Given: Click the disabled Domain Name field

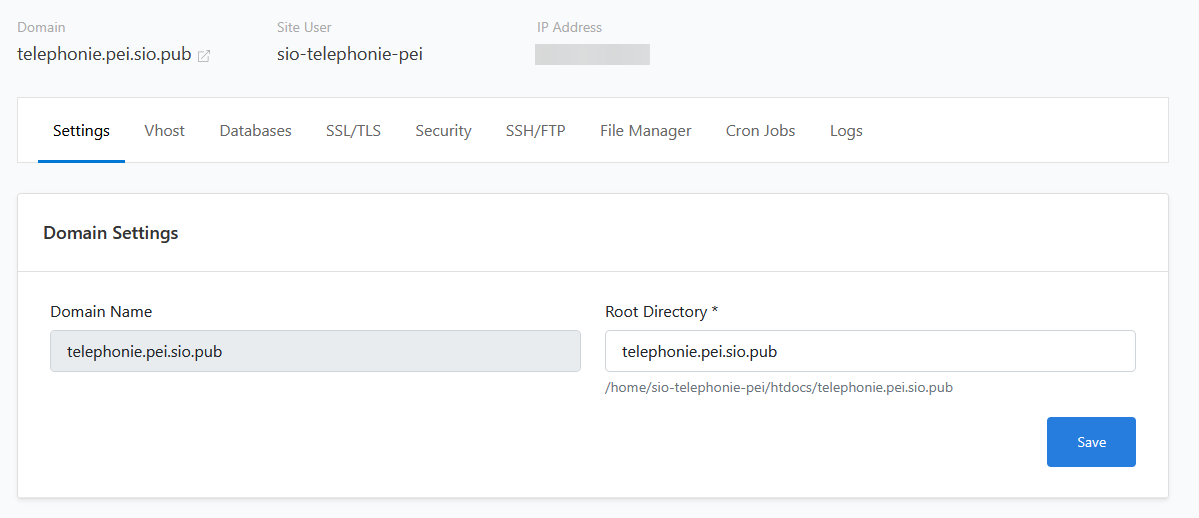Looking at the screenshot, I should pos(315,351).
